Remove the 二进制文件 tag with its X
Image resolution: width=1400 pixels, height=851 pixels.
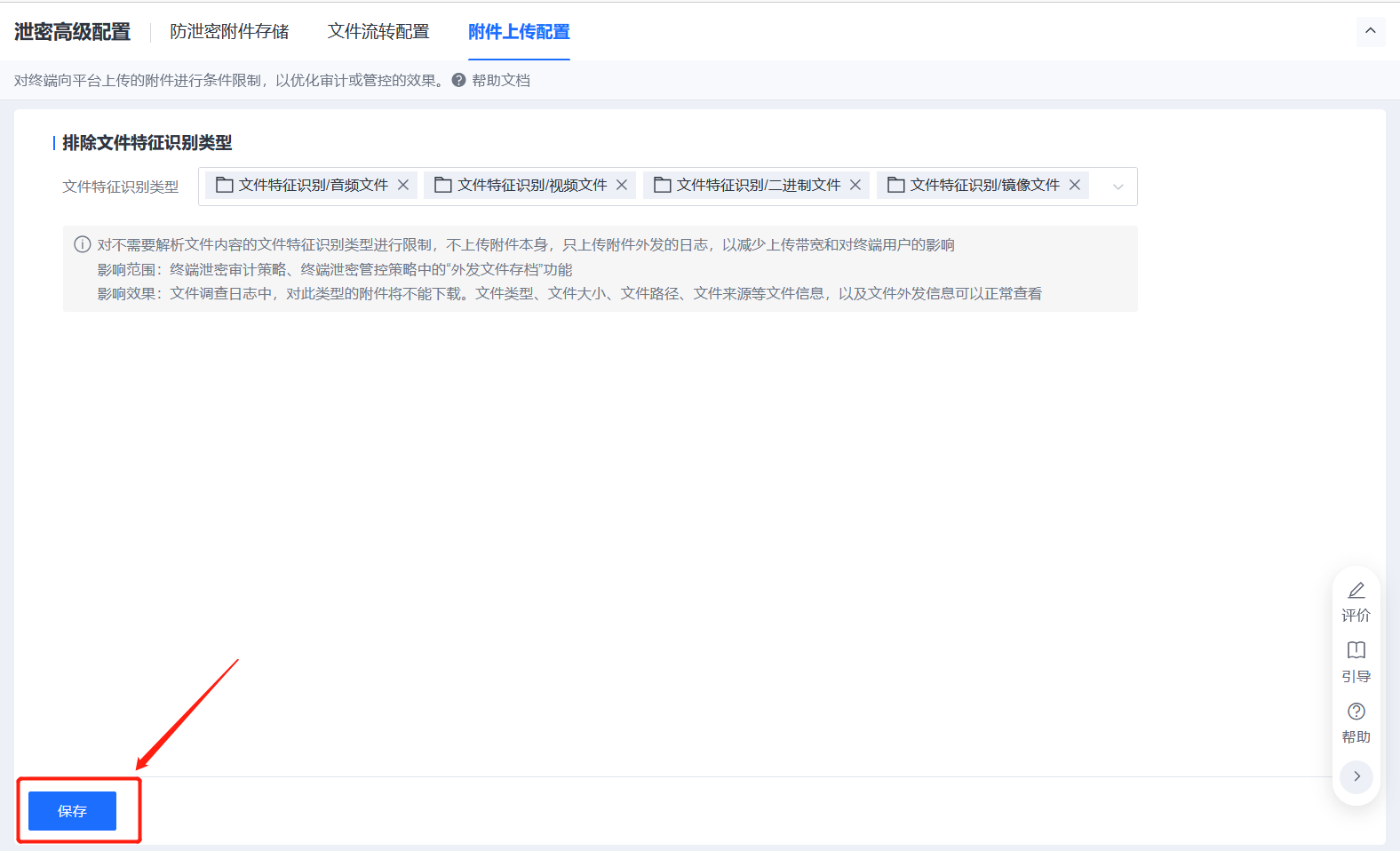point(855,185)
